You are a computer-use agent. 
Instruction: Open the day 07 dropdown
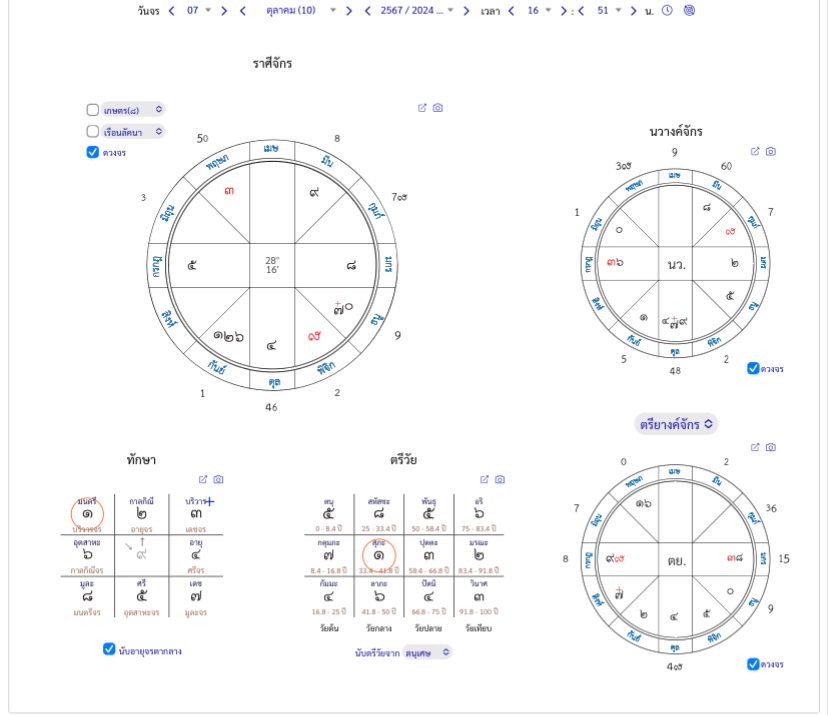[199, 11]
